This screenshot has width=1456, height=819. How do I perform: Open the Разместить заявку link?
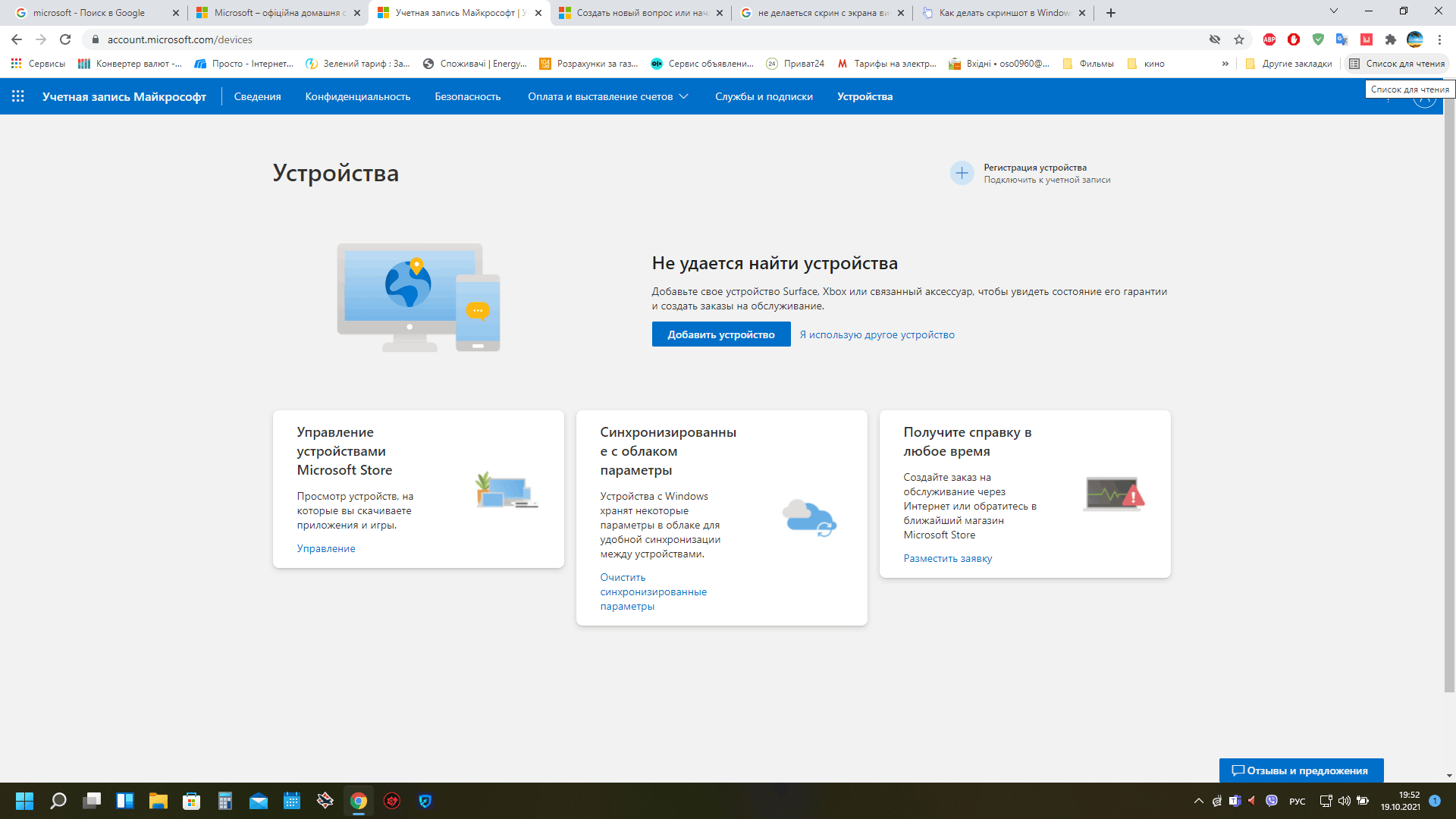click(948, 558)
